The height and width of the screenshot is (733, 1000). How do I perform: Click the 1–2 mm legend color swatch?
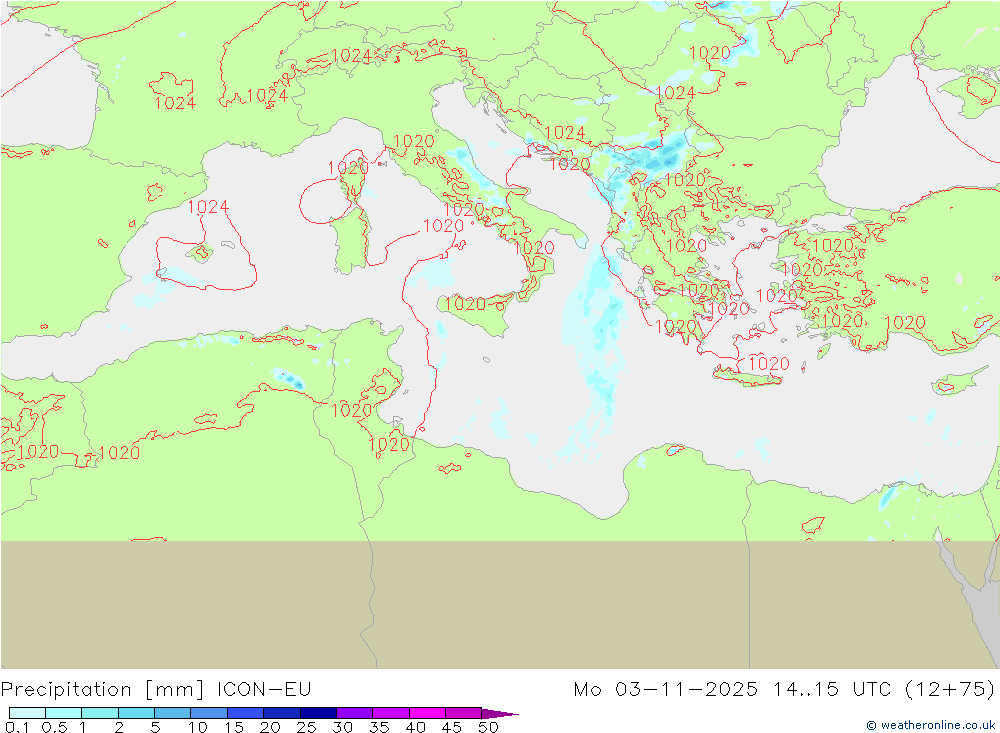100,713
